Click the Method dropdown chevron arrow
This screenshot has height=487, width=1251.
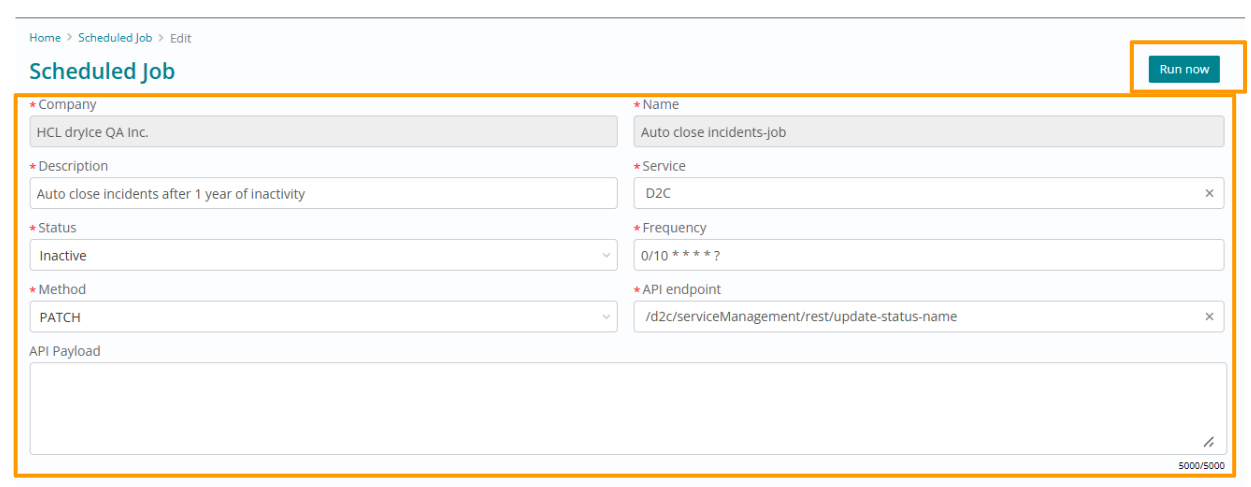[606, 317]
